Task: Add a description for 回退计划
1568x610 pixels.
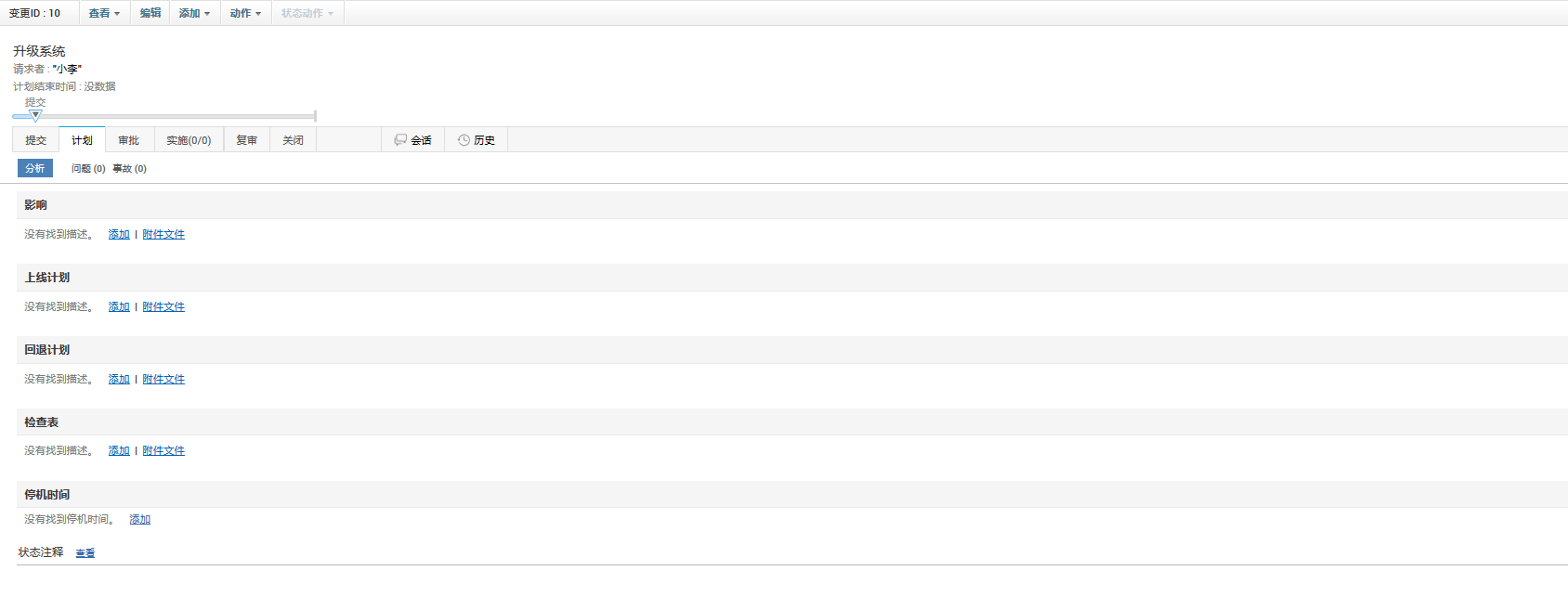Action: tap(119, 380)
